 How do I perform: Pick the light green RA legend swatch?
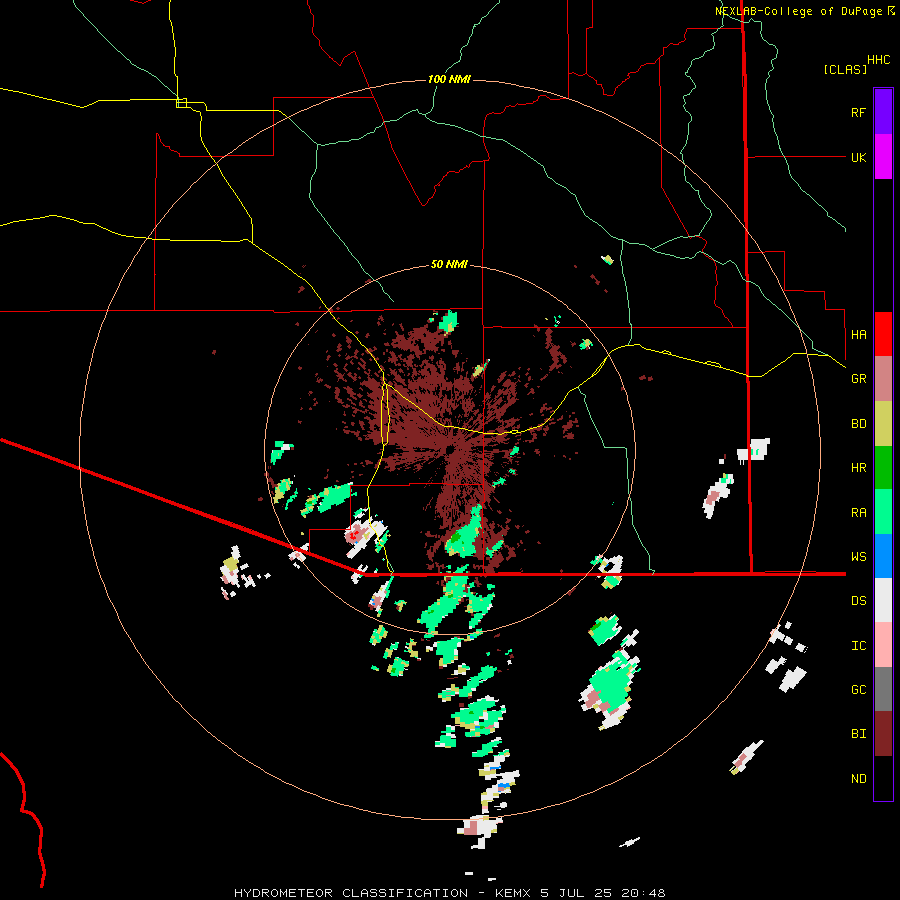click(x=883, y=512)
